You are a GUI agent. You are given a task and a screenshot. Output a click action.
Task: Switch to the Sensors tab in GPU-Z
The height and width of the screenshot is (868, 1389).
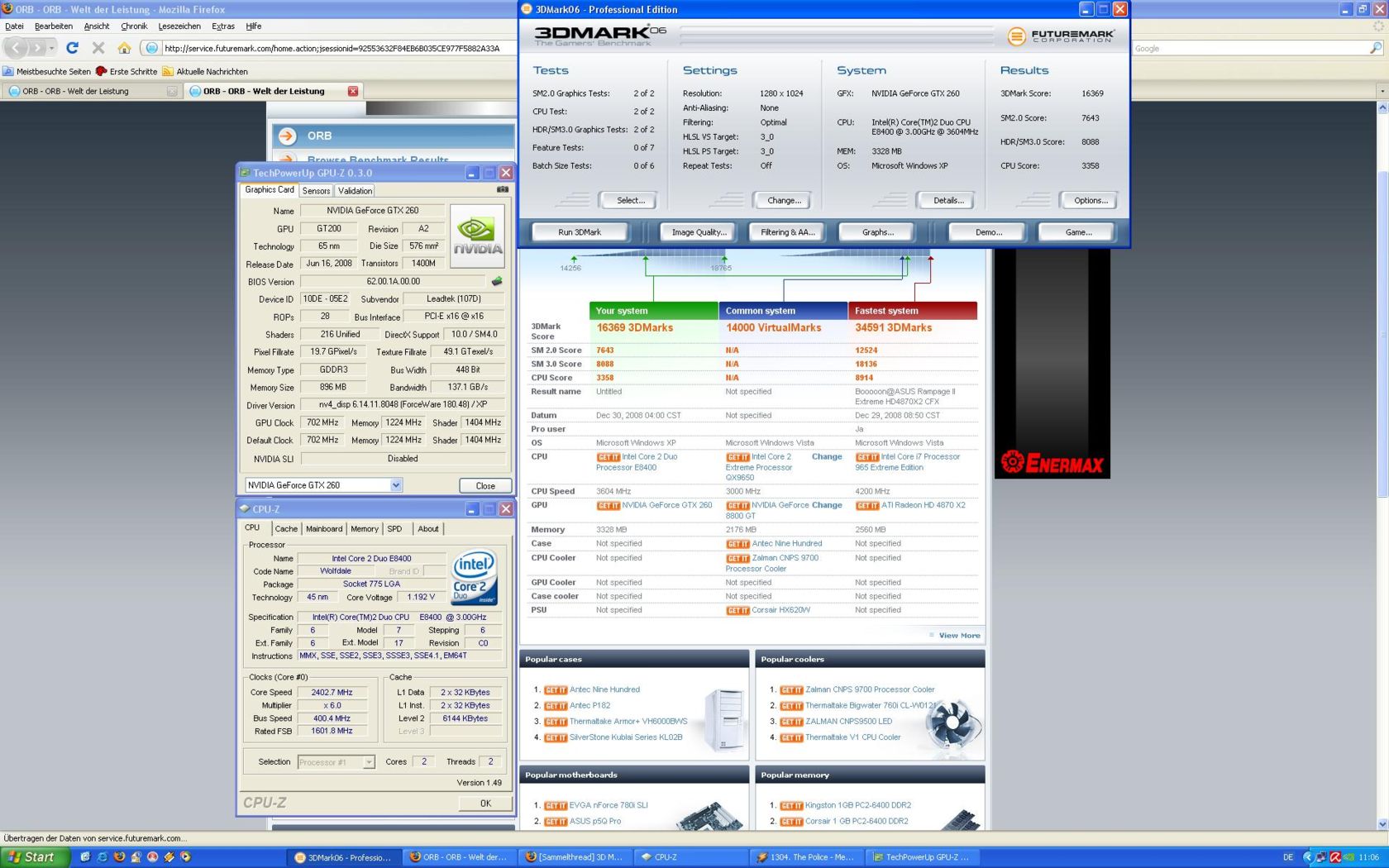[x=316, y=190]
